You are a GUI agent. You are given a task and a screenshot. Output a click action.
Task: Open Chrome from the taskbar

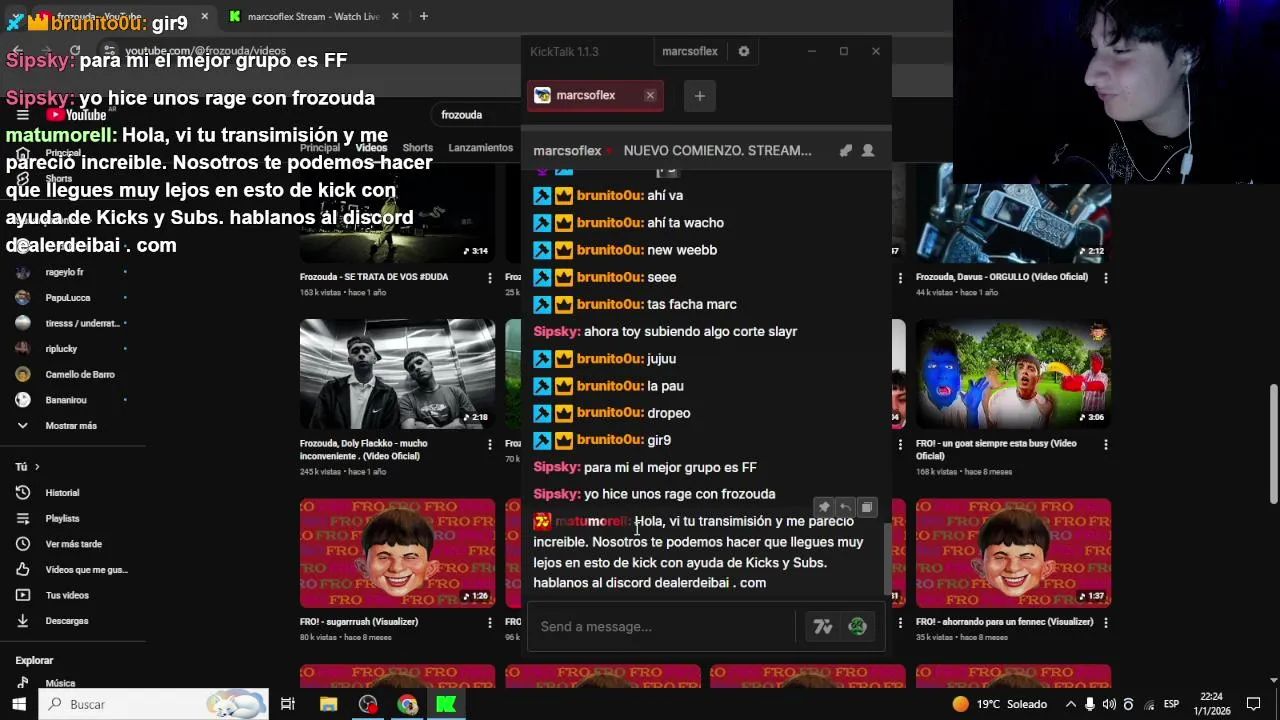pyautogui.click(x=407, y=704)
